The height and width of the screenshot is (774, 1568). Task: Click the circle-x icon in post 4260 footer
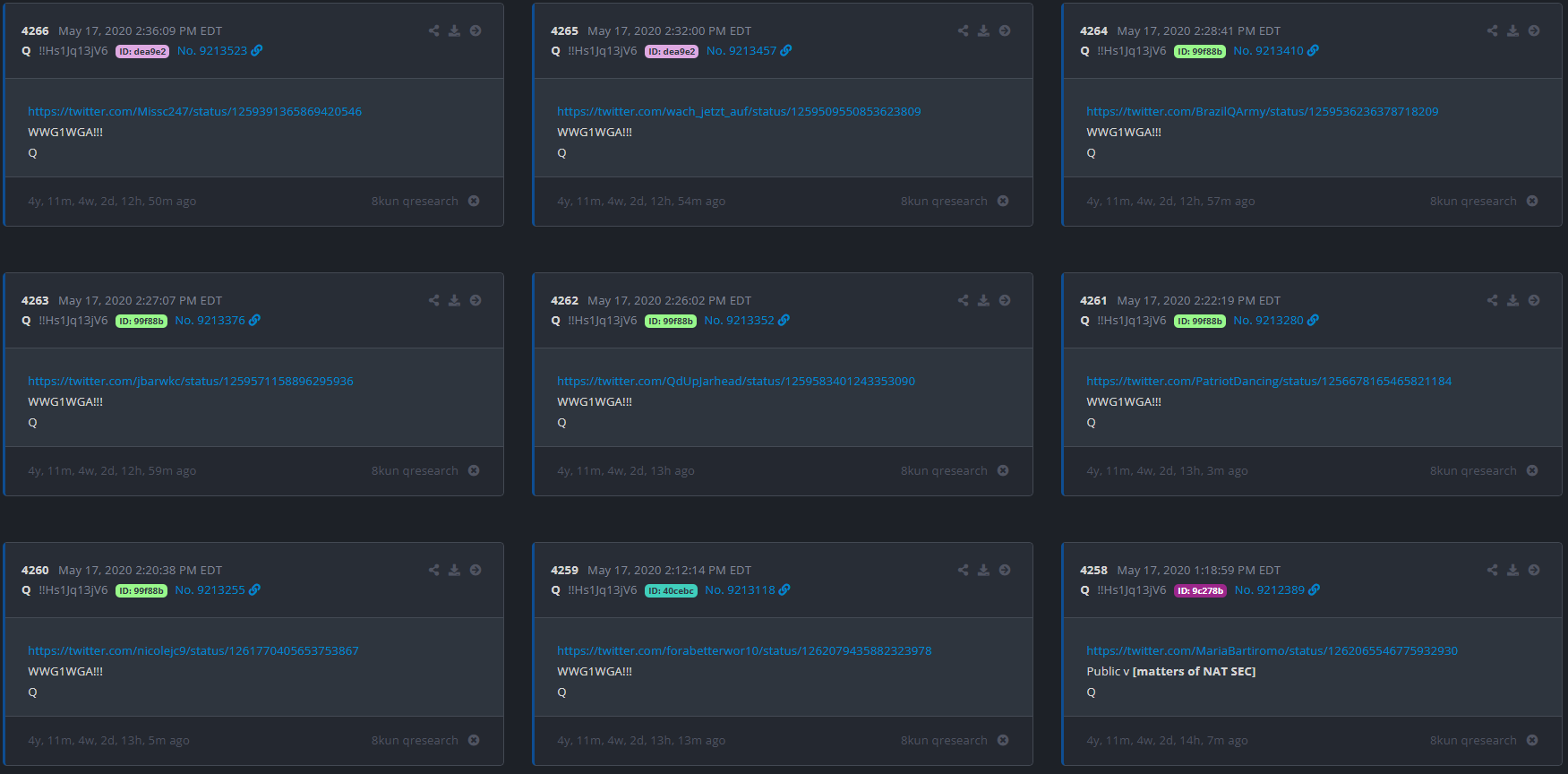pyautogui.click(x=474, y=740)
